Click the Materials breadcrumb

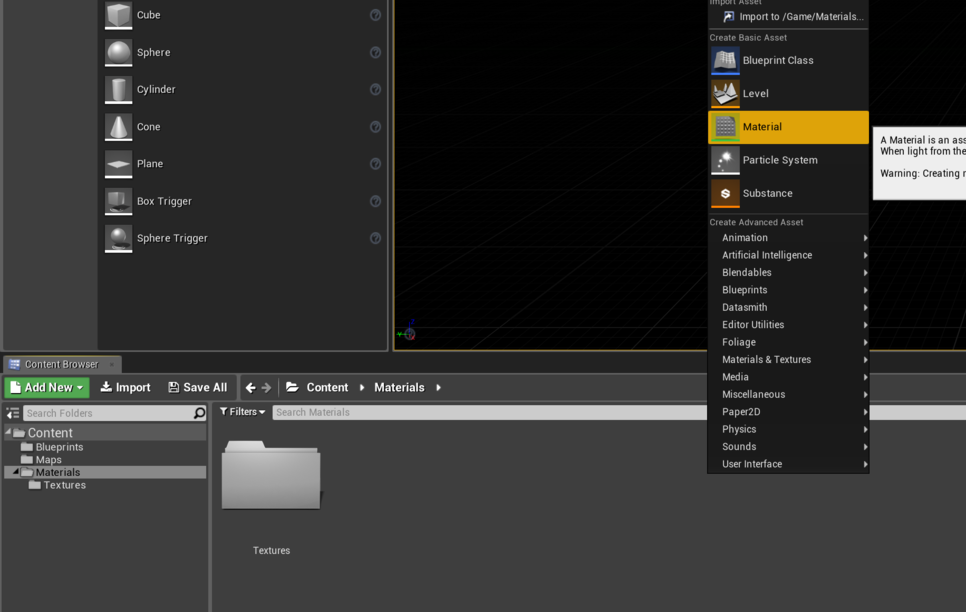coord(399,388)
